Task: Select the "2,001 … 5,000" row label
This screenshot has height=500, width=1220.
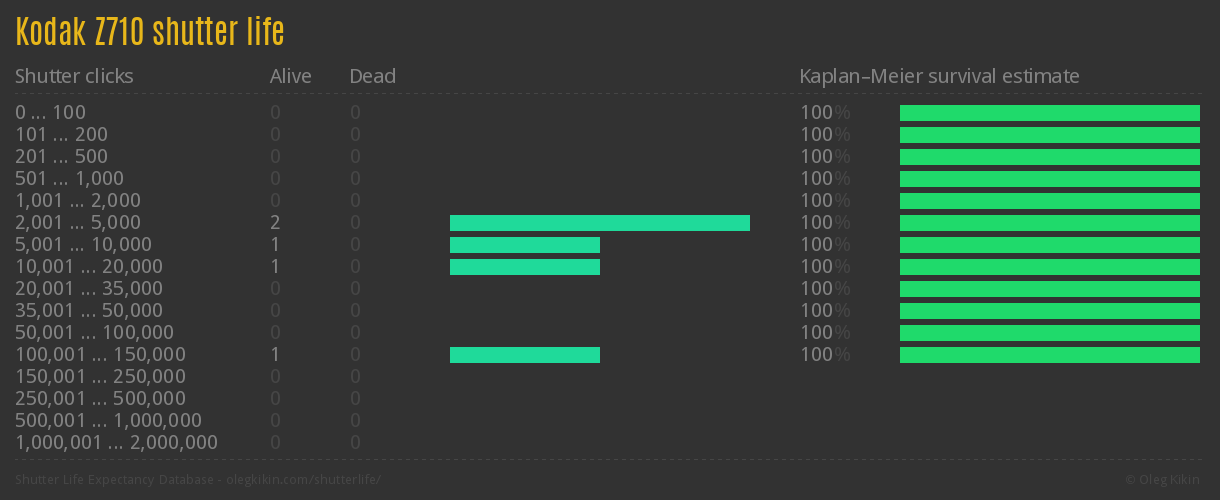Action: coord(78,222)
